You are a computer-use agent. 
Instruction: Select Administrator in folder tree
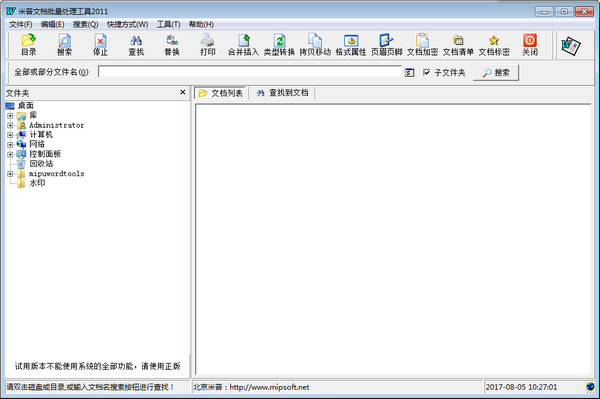coord(57,125)
